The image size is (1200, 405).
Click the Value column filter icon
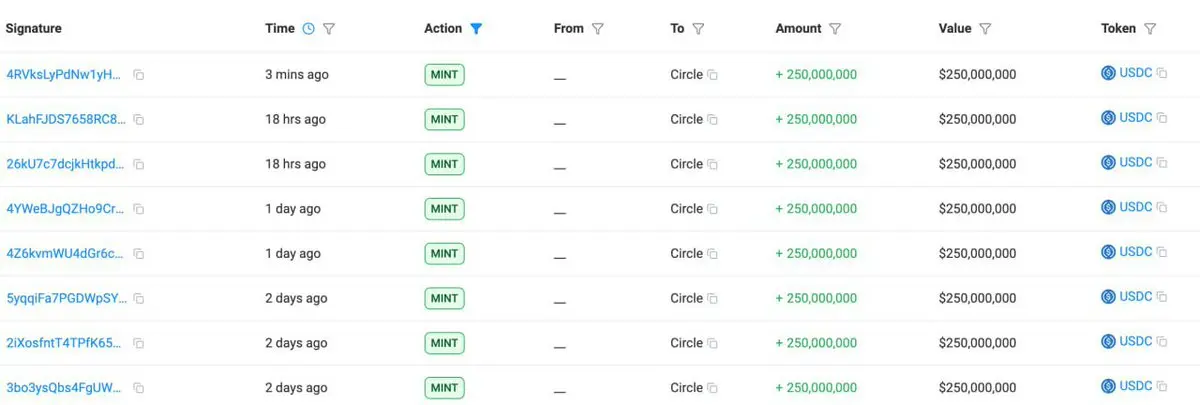(985, 29)
